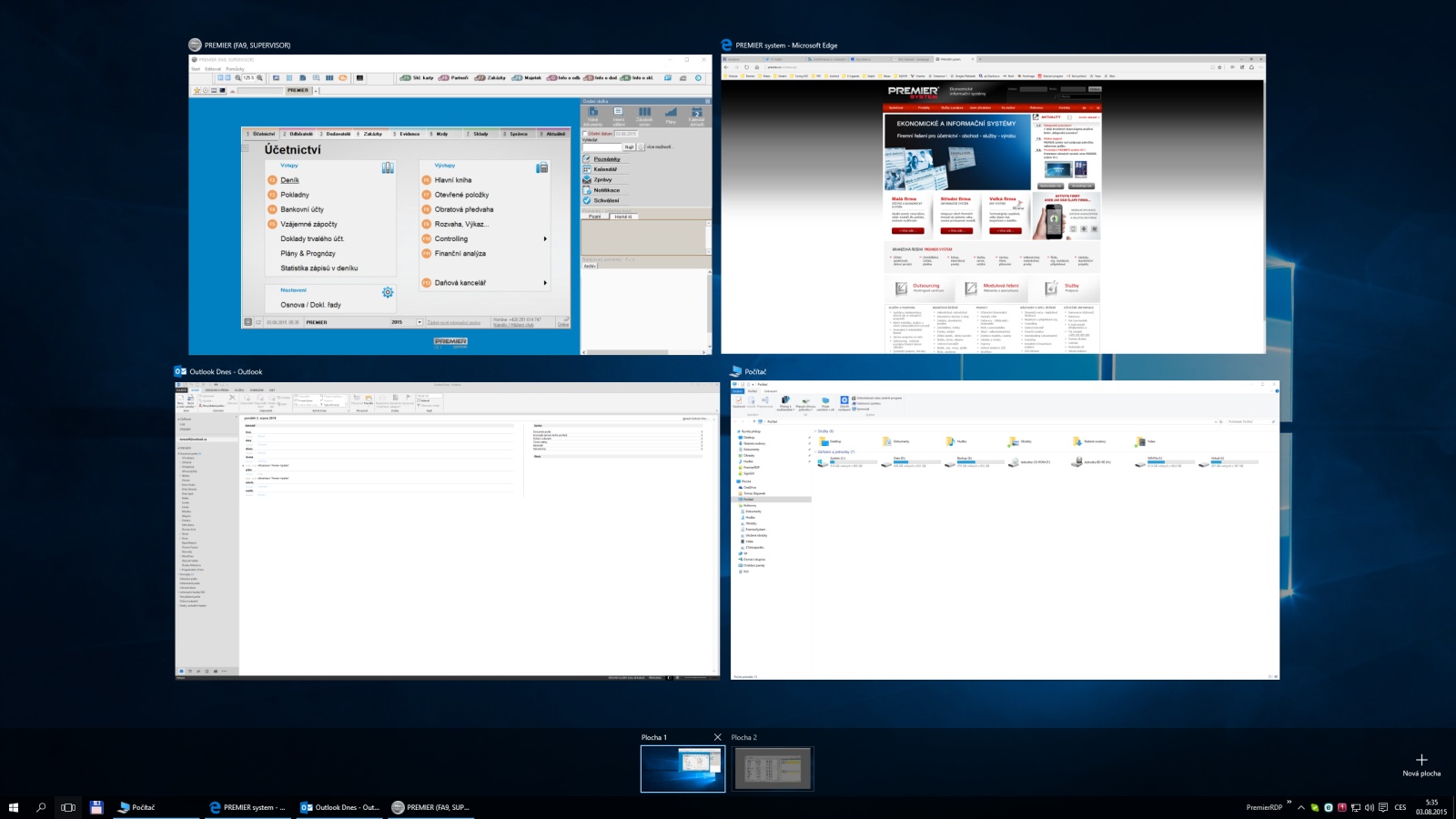
Task: Open the Plány icon in PREMIER side panel
Action: pos(671,115)
